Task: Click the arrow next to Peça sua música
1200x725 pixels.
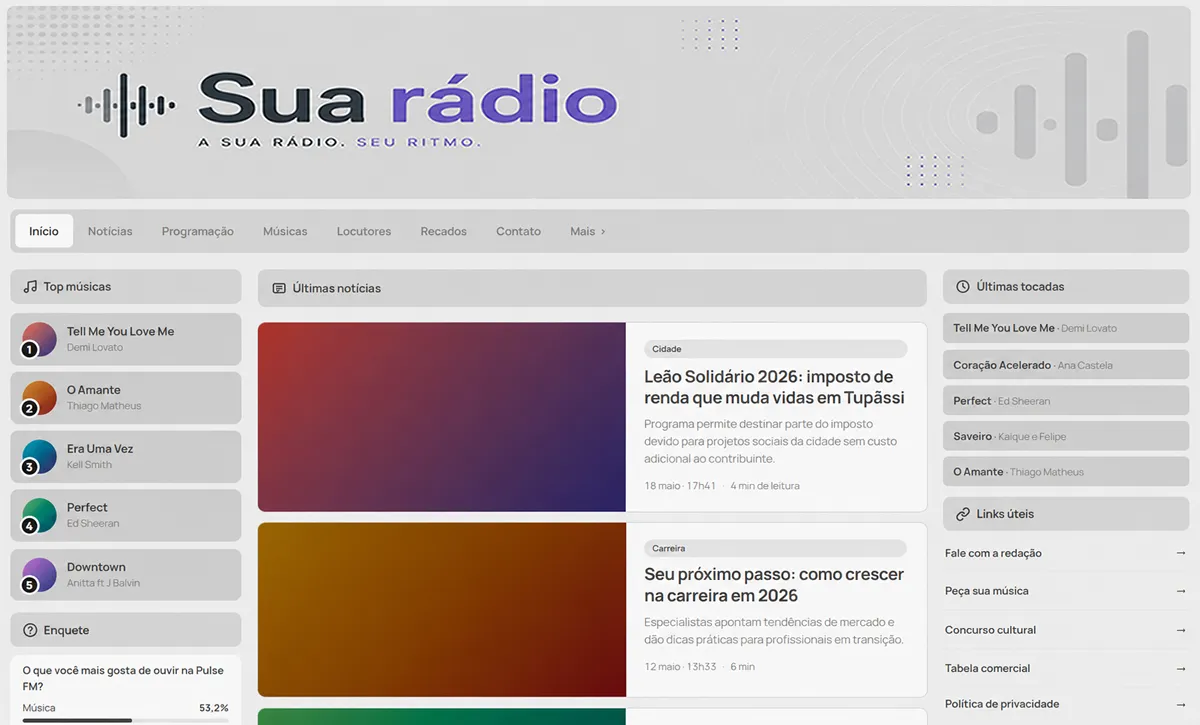Action: tap(1181, 591)
